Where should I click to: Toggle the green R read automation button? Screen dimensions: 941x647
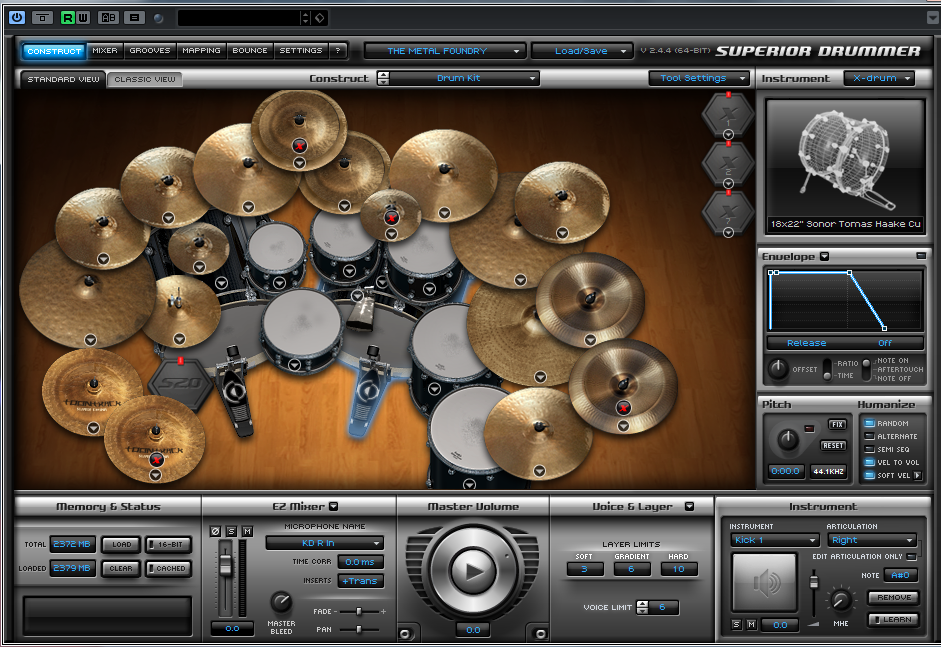[67, 17]
